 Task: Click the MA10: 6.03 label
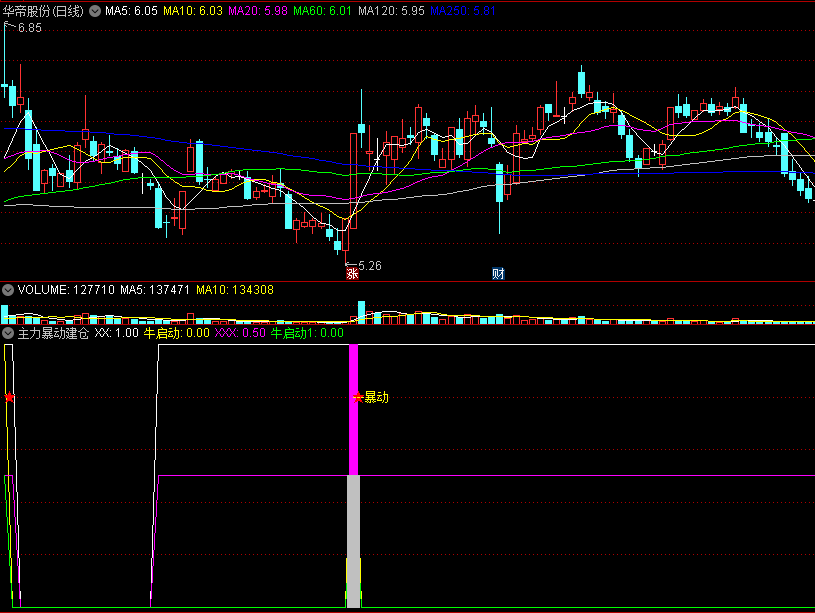(x=193, y=11)
